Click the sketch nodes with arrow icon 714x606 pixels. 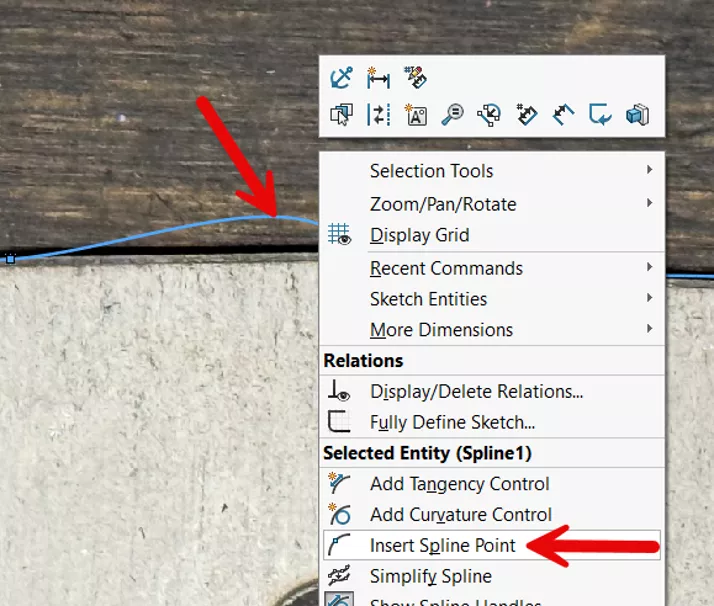(489, 115)
